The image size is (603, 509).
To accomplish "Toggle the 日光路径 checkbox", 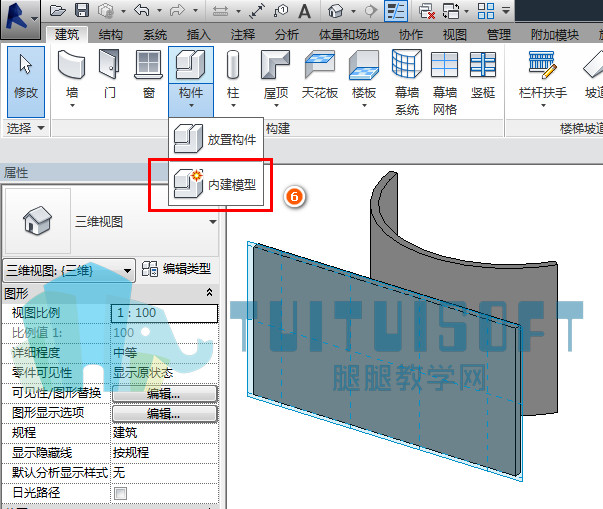I will (120, 493).
